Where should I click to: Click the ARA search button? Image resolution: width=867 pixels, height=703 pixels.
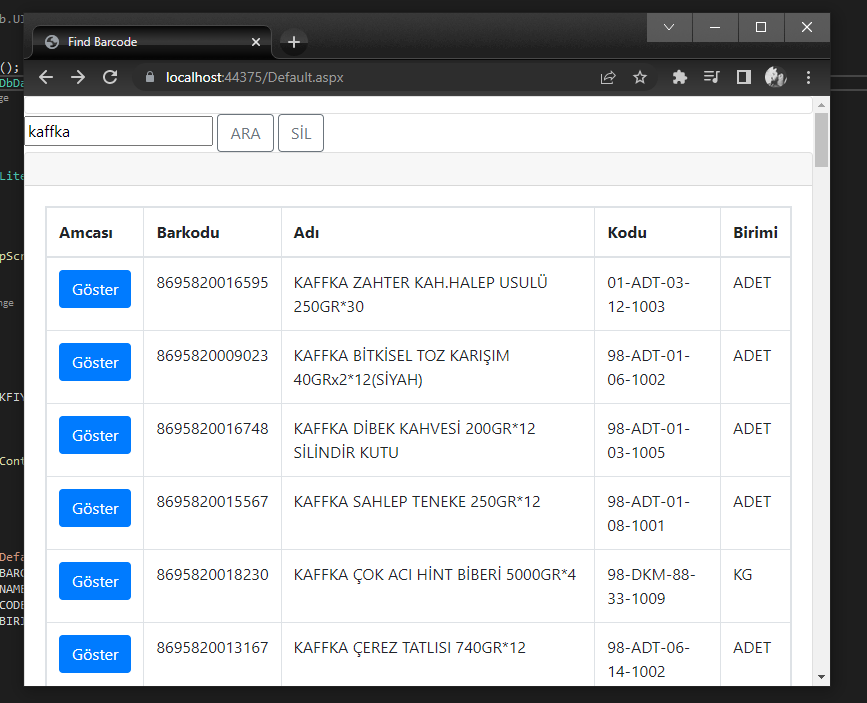click(246, 133)
